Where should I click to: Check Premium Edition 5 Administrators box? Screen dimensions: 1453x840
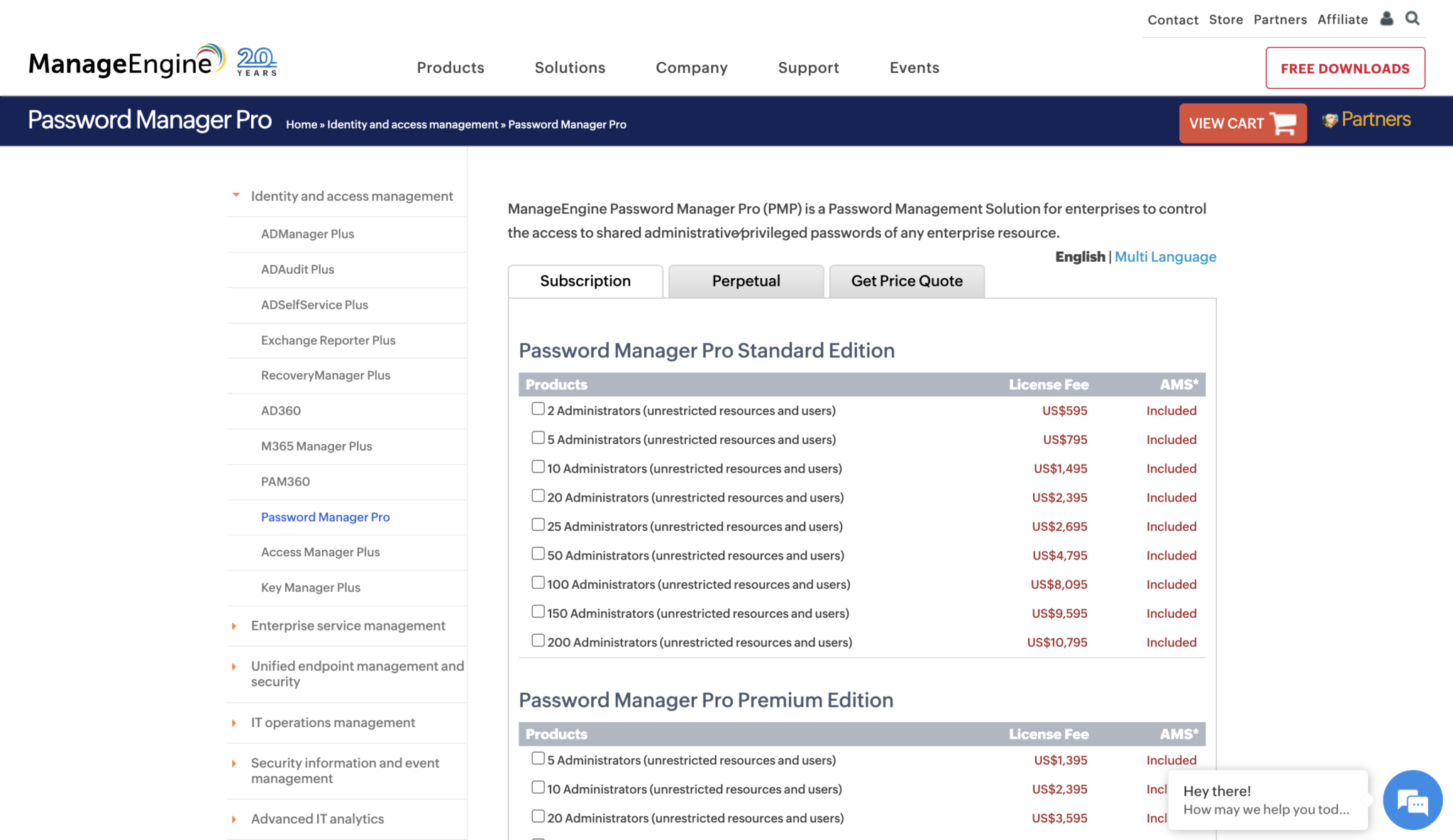(x=538, y=758)
